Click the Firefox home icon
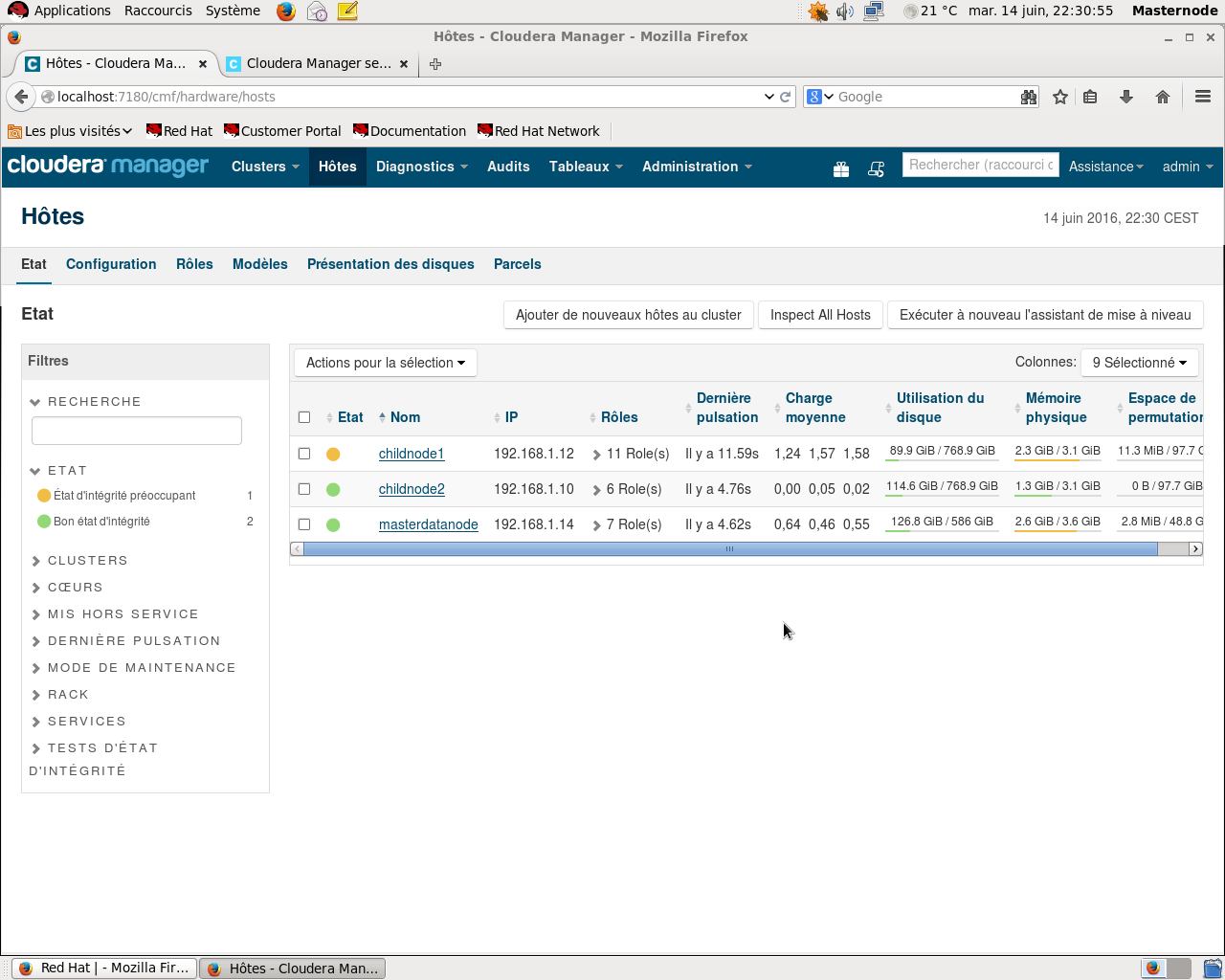Screen dimensions: 1225x980 (x=1162, y=96)
